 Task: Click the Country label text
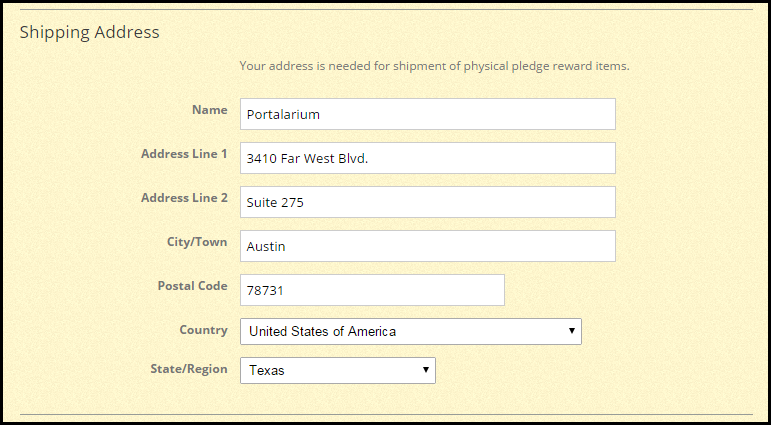[203, 330]
